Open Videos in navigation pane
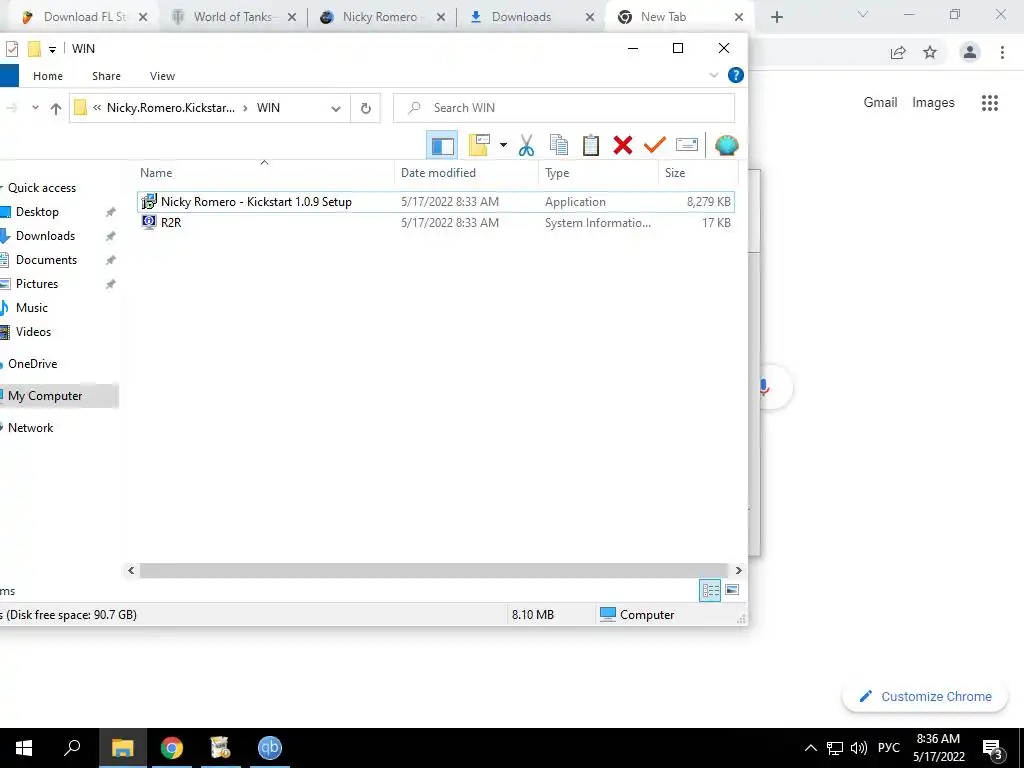1024x768 pixels. (33, 332)
